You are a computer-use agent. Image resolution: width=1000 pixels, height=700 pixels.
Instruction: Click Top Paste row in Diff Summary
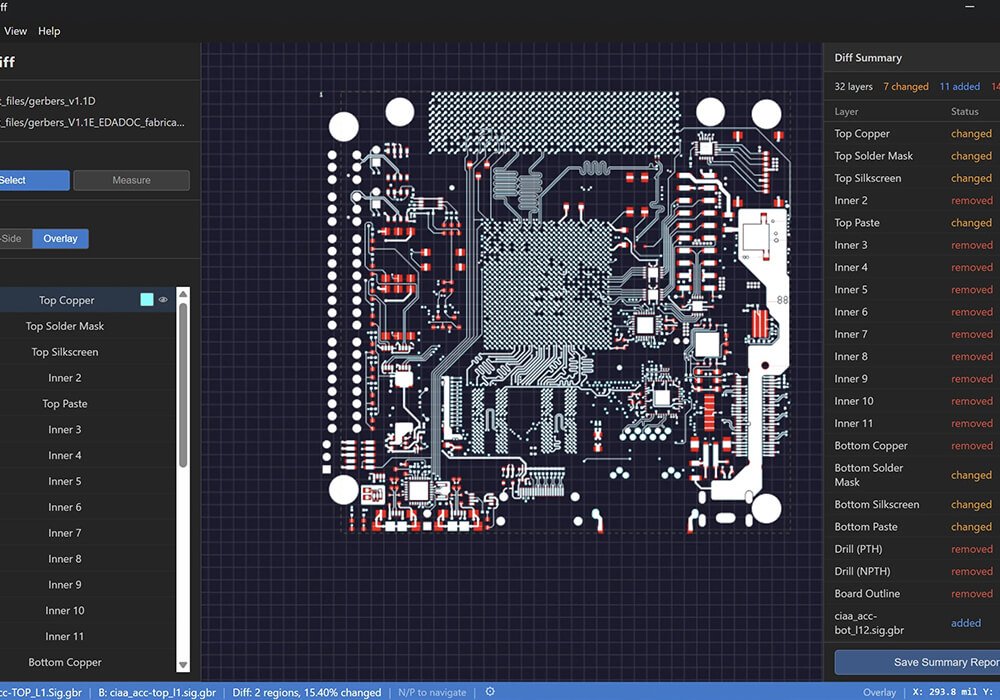912,222
